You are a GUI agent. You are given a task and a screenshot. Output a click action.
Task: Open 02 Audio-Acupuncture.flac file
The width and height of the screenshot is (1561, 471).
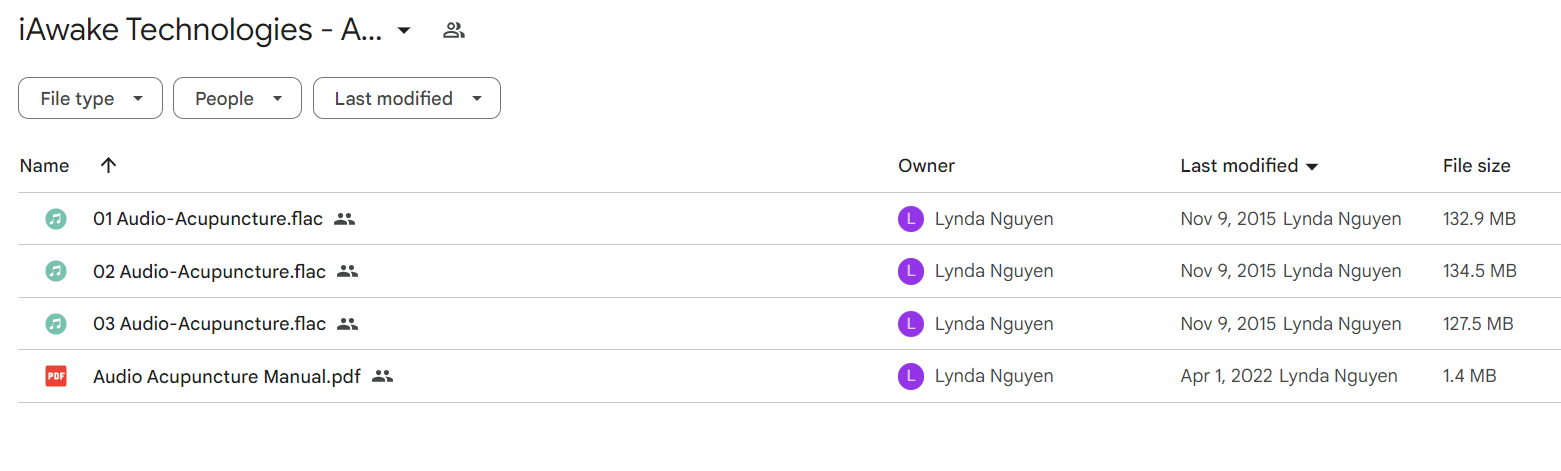pyautogui.click(x=209, y=271)
